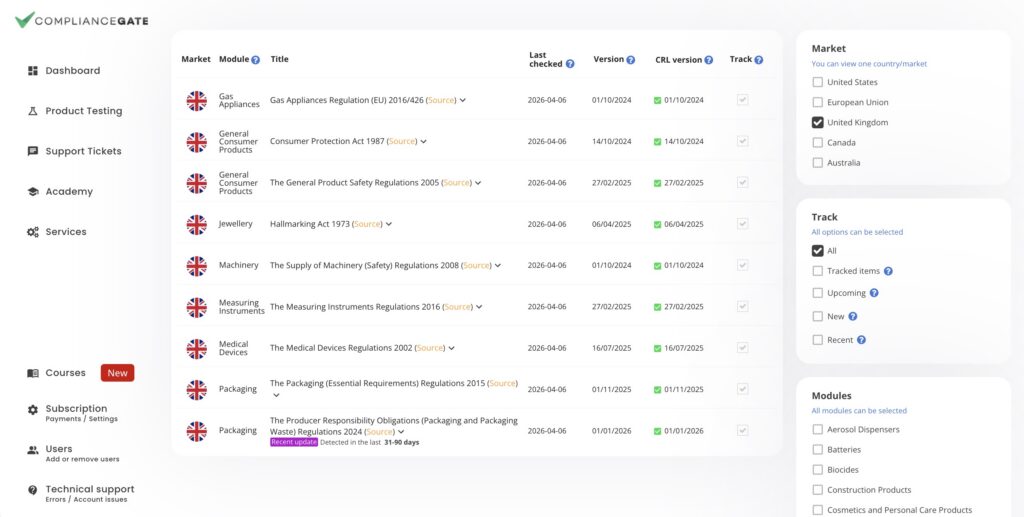This screenshot has height=517, width=1024.
Task: Toggle the All track checkbox
Action: pos(818,251)
